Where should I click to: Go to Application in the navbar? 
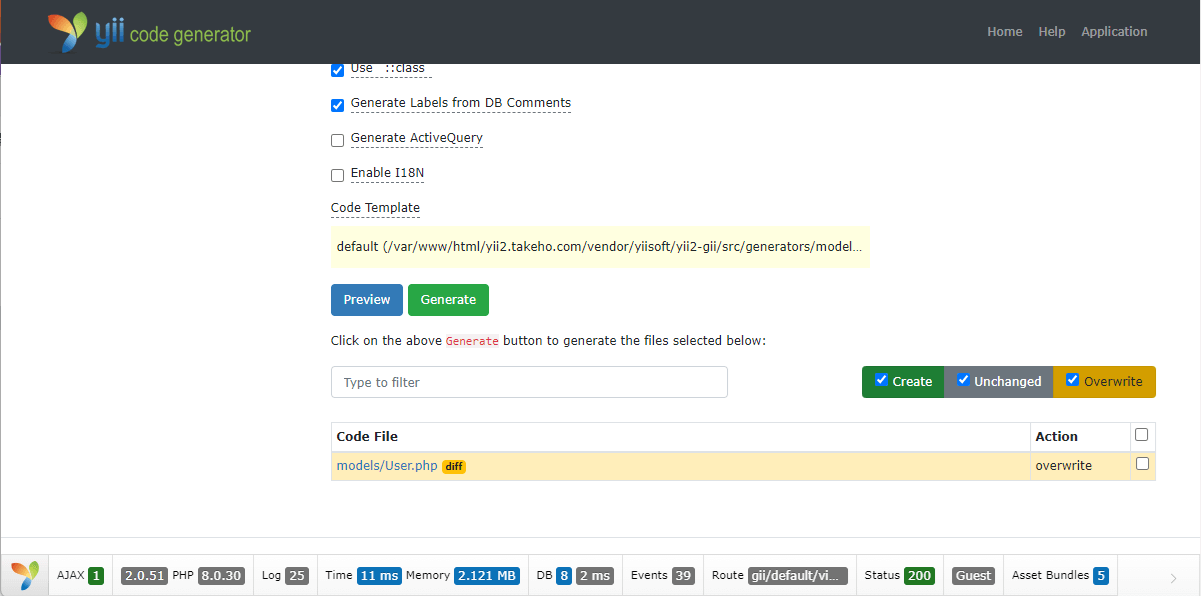(x=1114, y=32)
